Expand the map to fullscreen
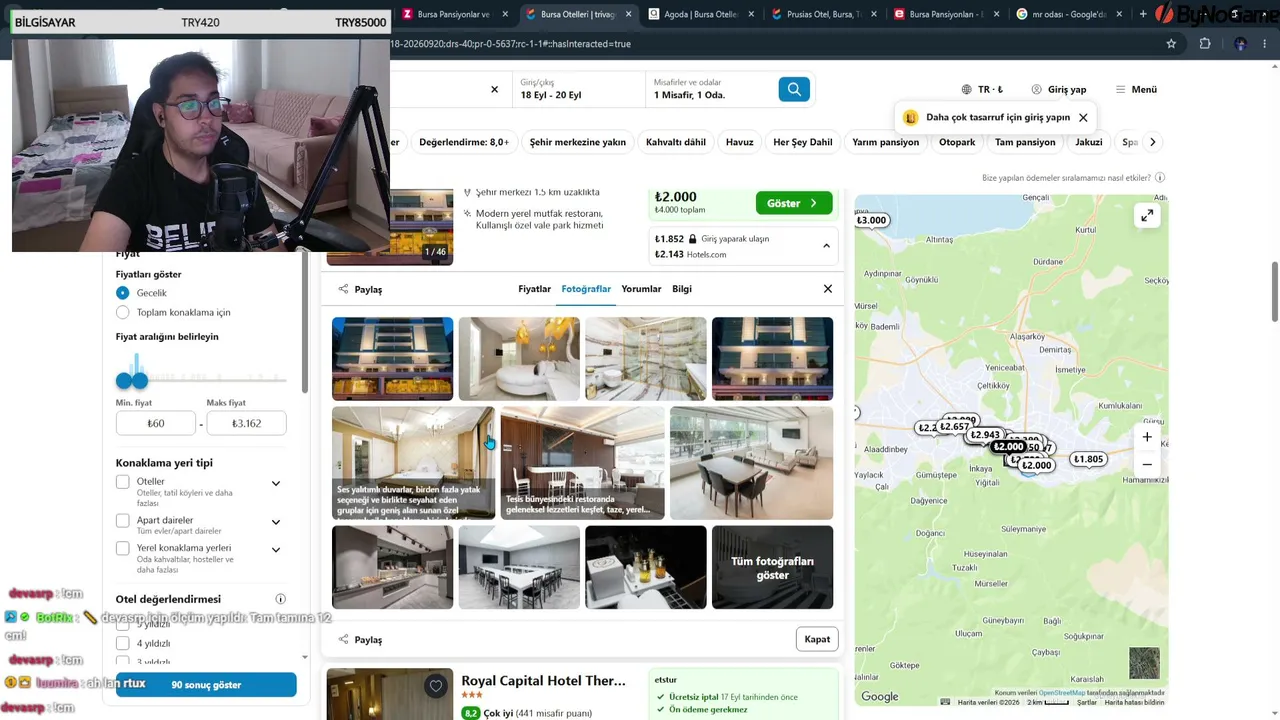The image size is (1280, 720). (1147, 216)
